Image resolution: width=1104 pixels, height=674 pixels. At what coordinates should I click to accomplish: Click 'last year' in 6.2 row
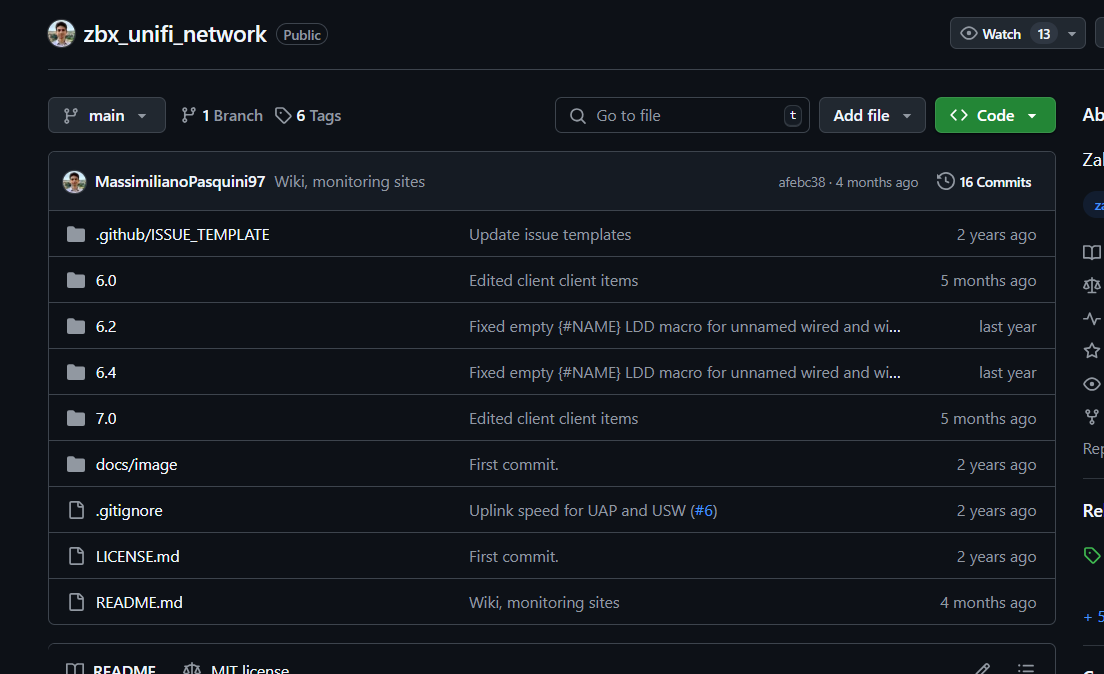pyautogui.click(x=1008, y=327)
